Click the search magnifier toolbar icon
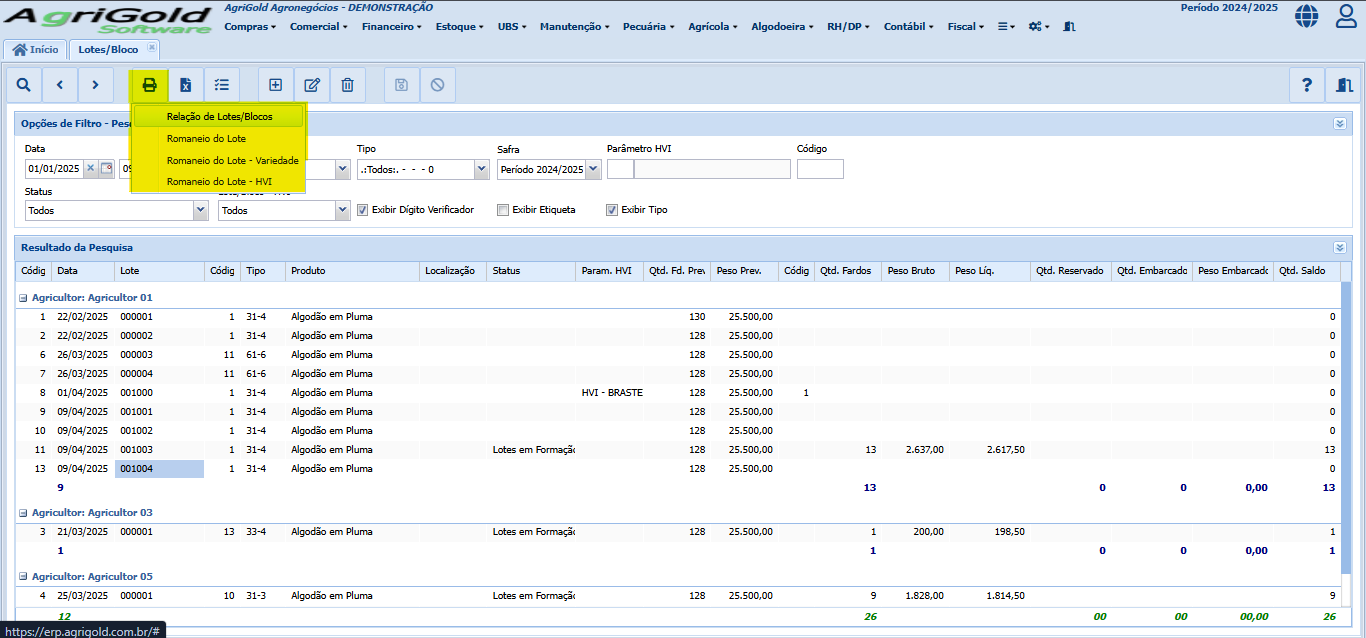Screen dimensions: 1366x638 point(24,85)
